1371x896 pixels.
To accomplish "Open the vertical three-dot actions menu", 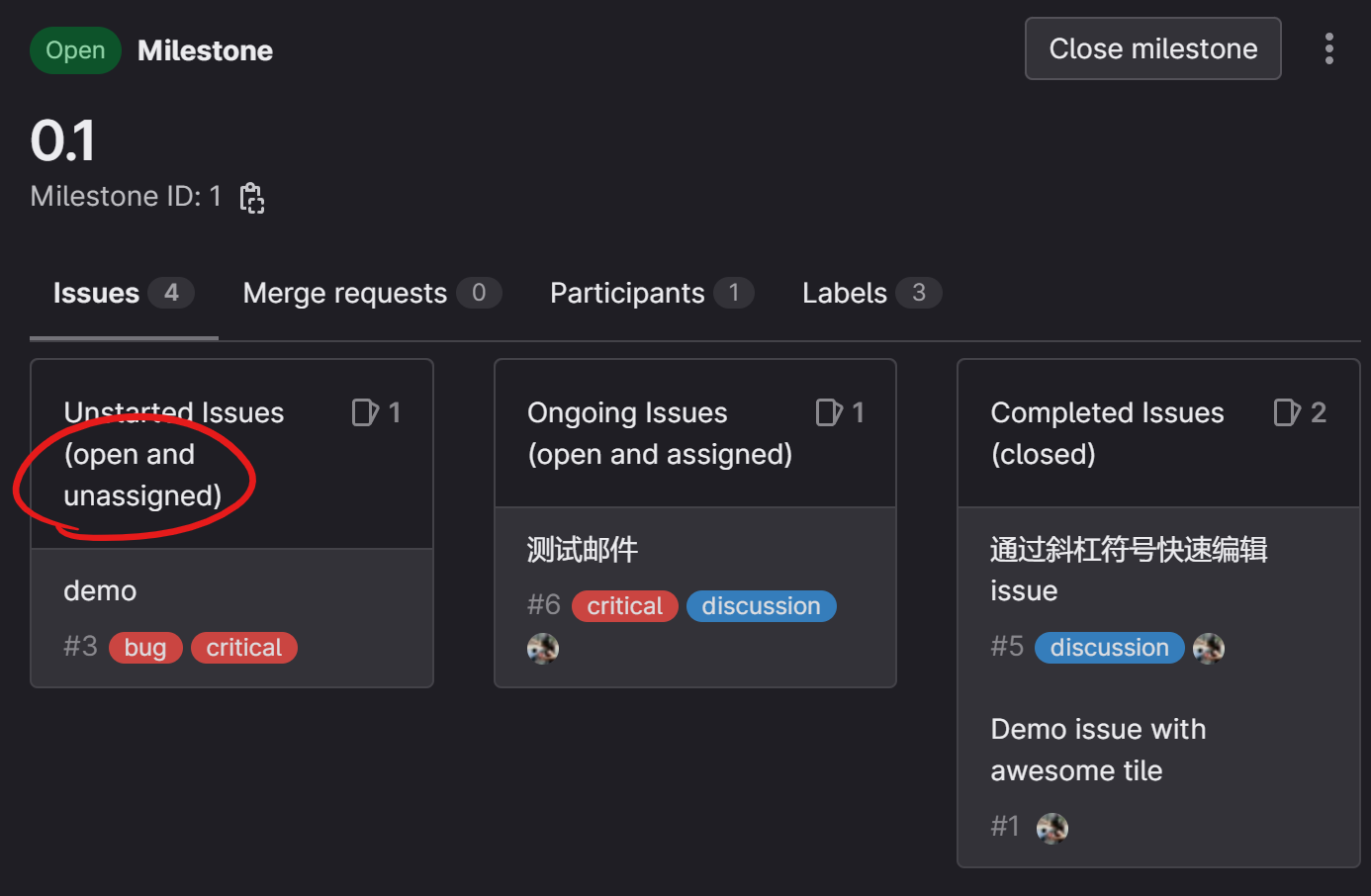I will point(1328,48).
